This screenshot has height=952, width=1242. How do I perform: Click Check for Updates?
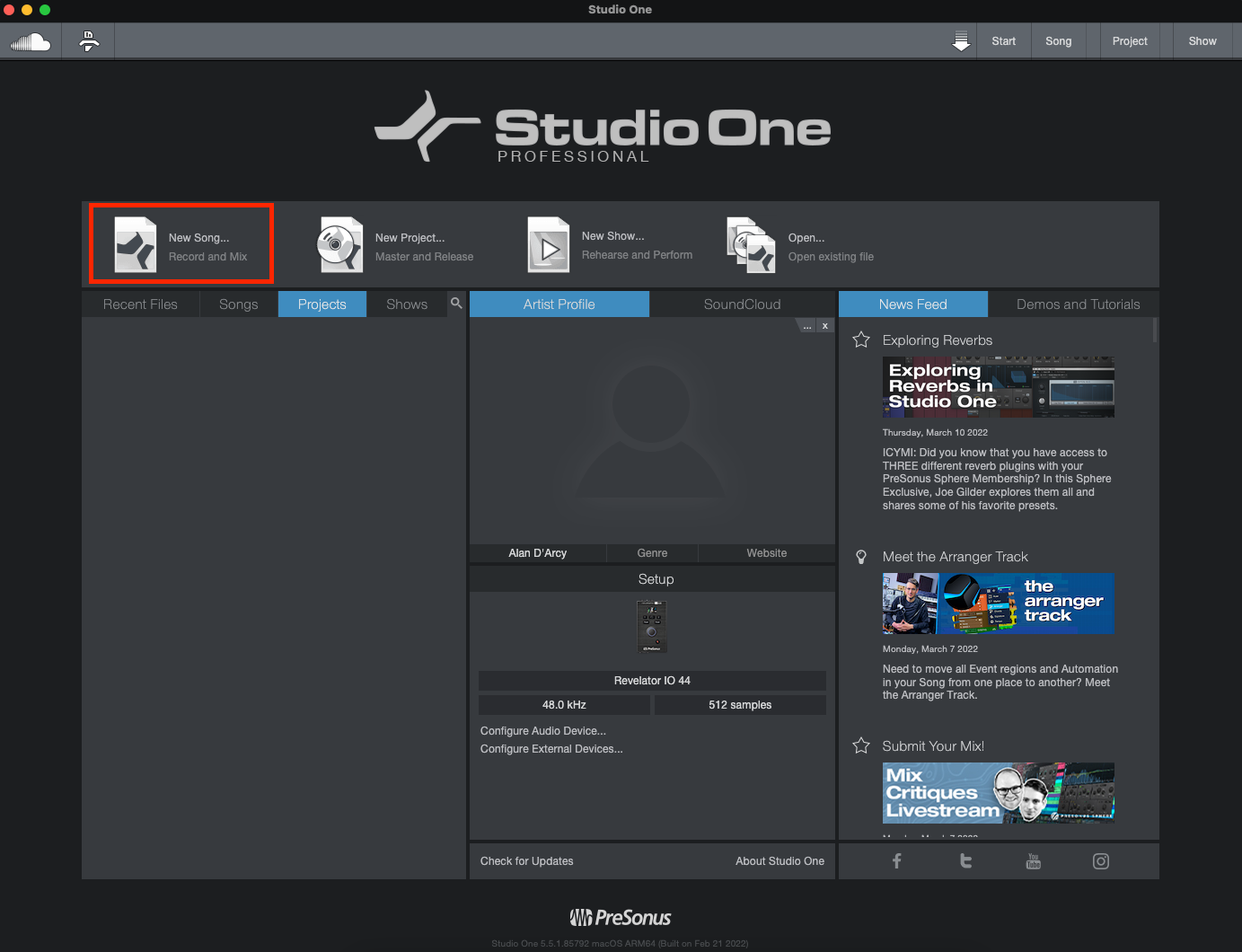point(527,861)
